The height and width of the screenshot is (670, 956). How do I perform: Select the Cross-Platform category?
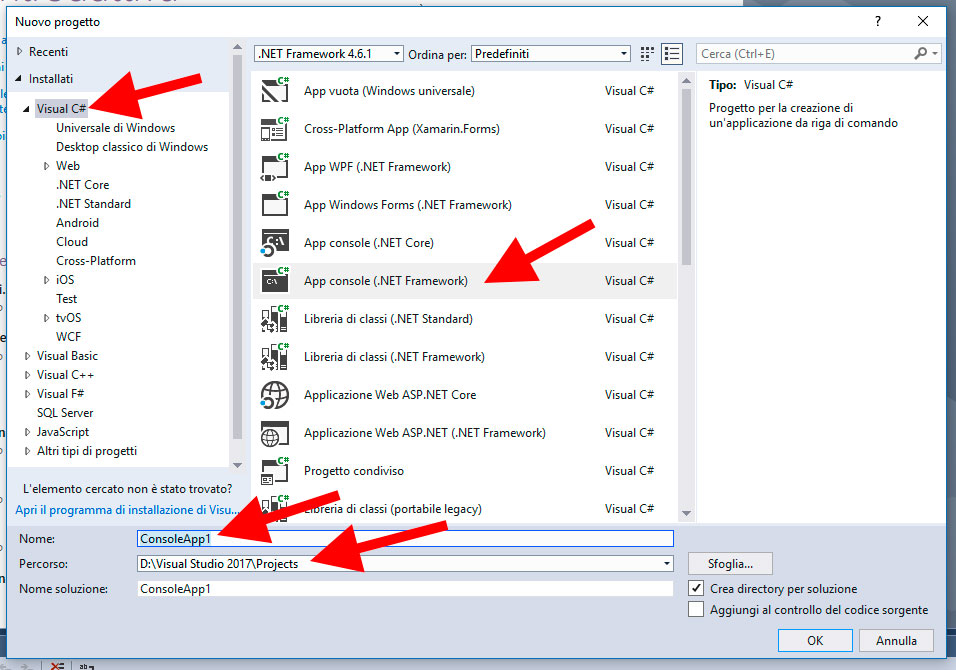pyautogui.click(x=96, y=261)
